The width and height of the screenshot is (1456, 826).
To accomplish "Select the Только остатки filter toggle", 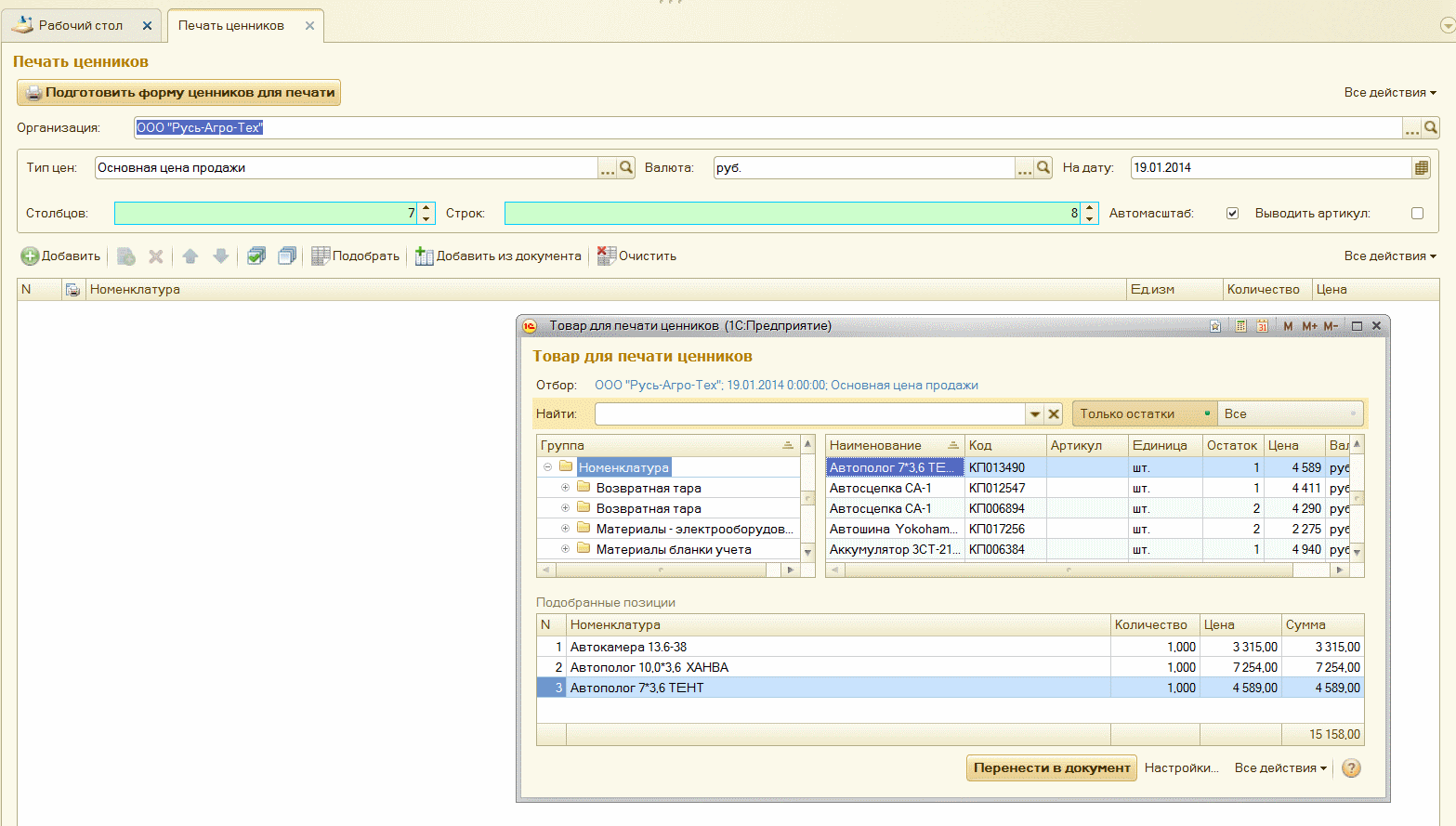I will (x=1144, y=413).
